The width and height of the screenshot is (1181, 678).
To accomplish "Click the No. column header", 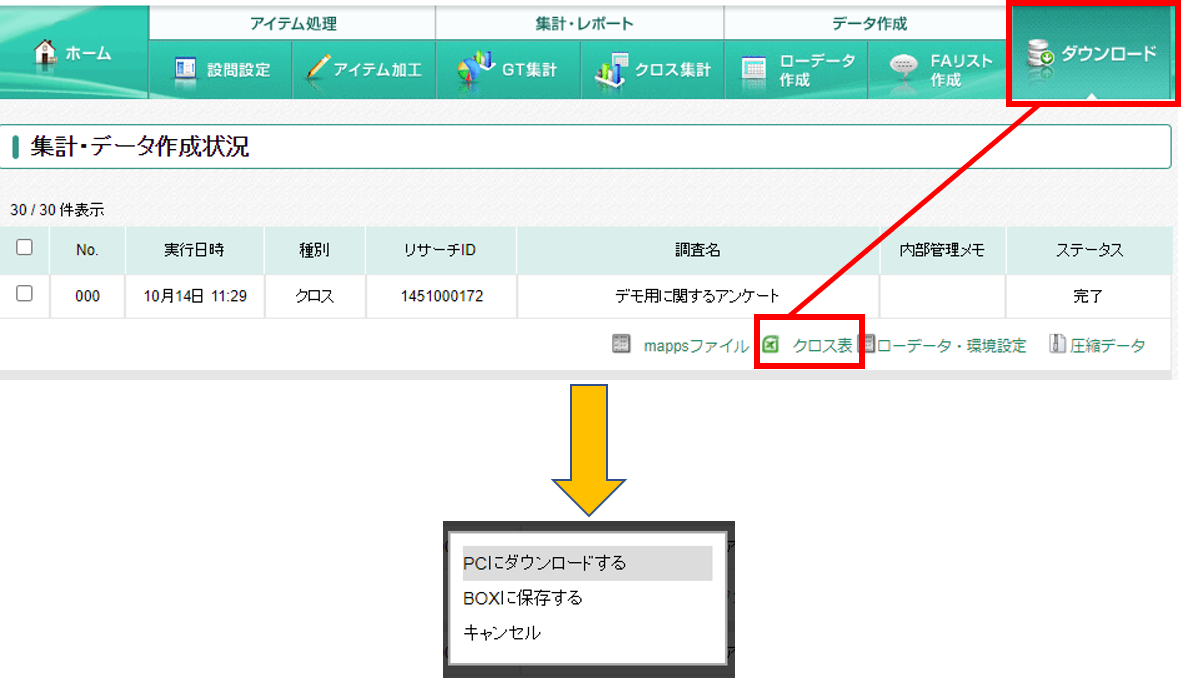I will click(87, 250).
